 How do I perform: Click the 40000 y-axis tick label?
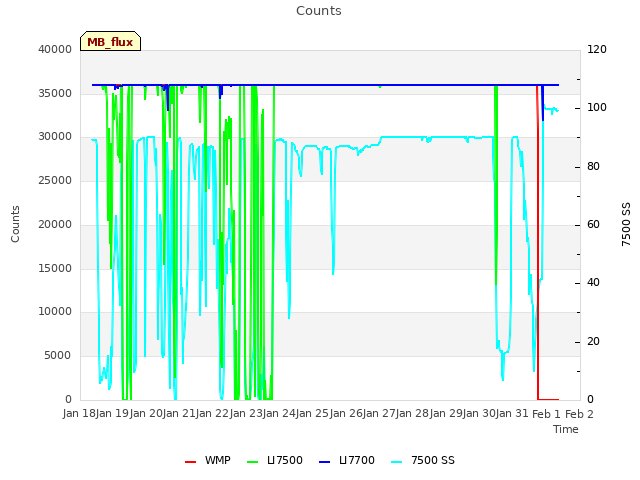[x=55, y=49]
